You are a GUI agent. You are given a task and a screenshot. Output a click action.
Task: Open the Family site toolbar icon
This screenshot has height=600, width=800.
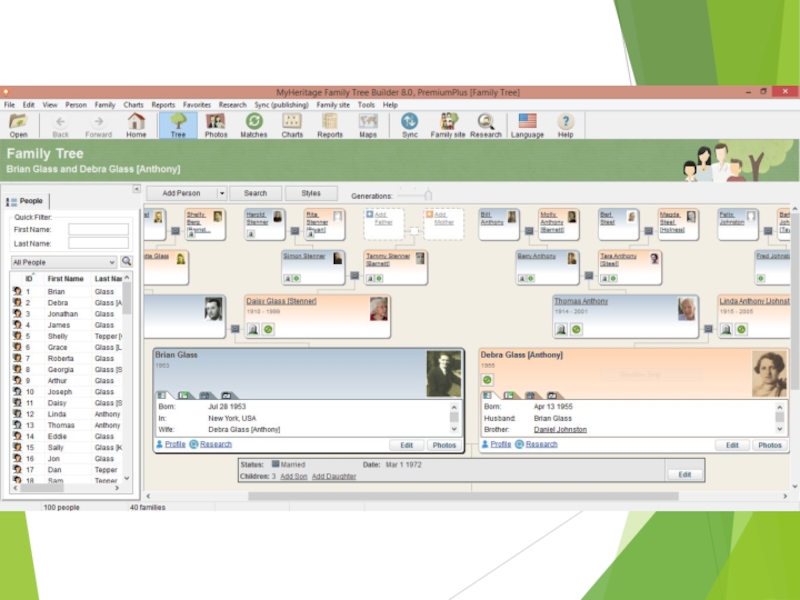[447, 126]
